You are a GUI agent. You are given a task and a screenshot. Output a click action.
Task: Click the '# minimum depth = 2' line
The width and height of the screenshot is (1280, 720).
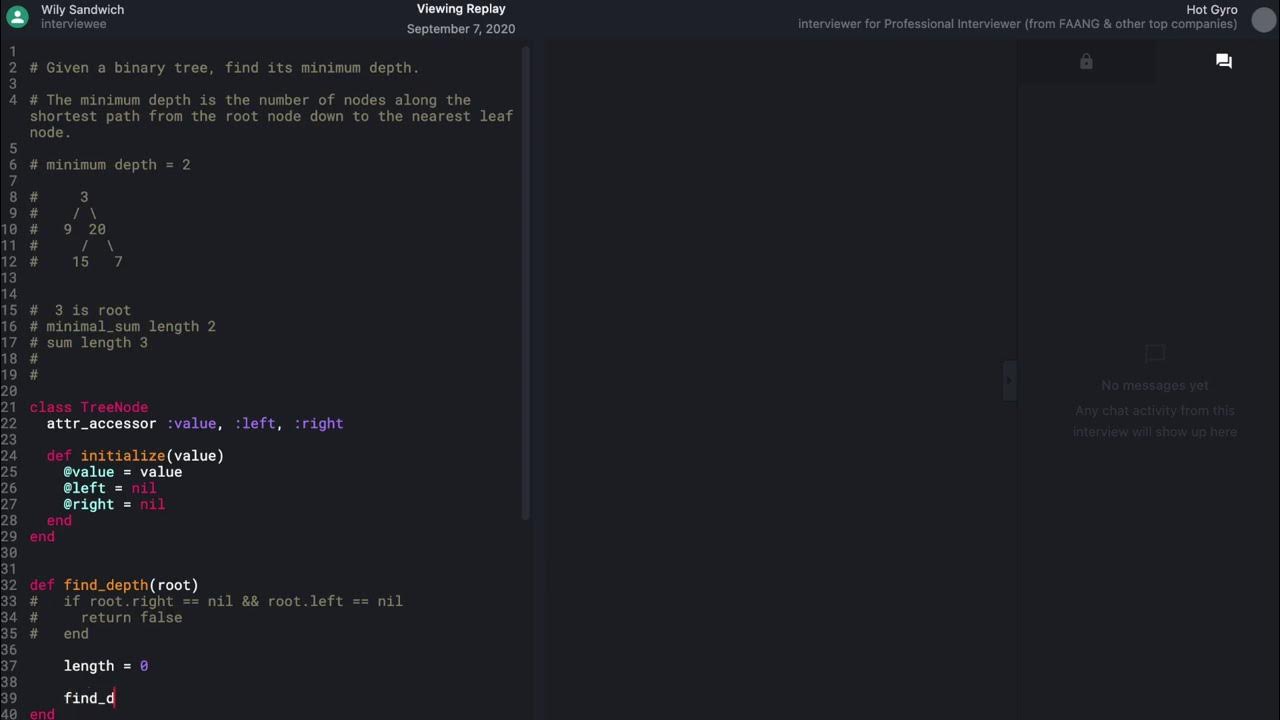(110, 164)
